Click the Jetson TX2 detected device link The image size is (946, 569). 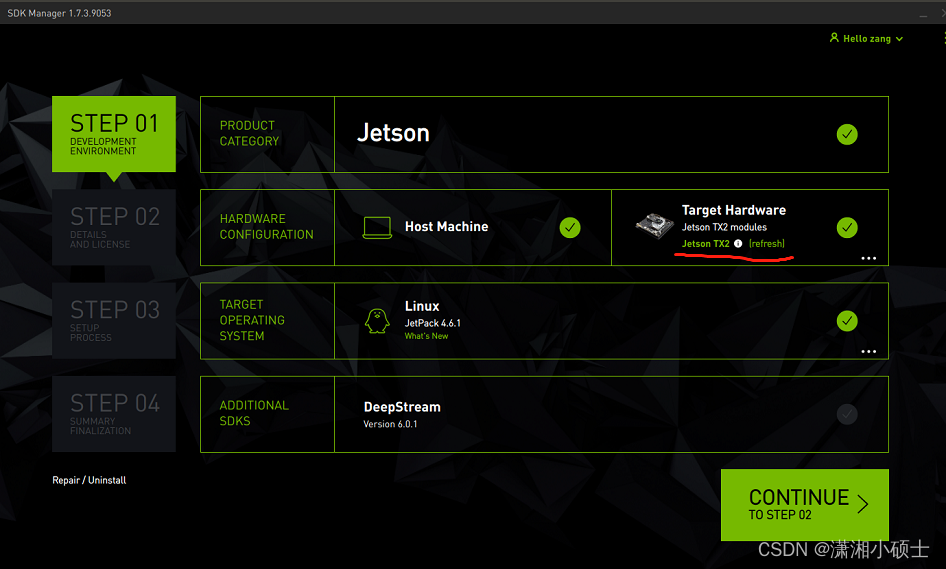[705, 244]
